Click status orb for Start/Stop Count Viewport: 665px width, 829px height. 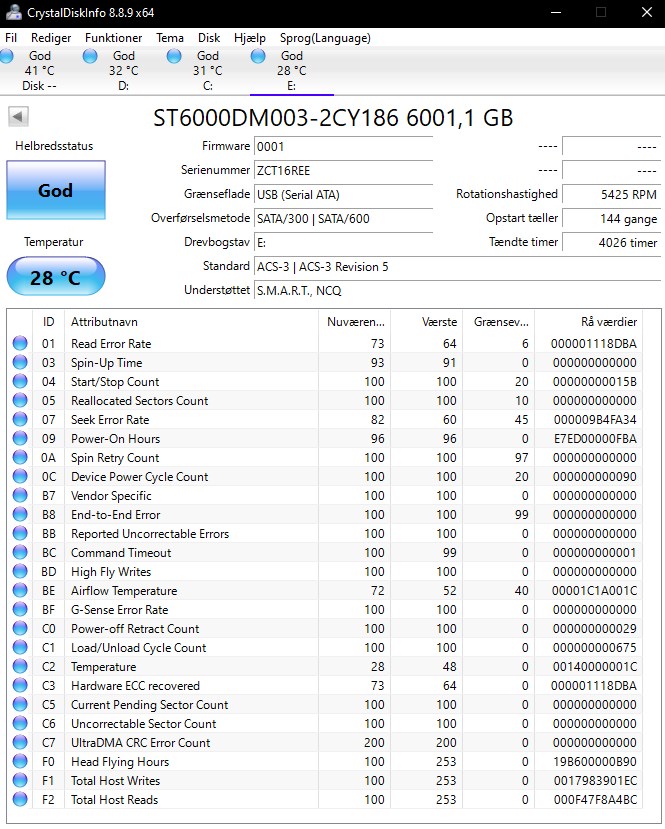(x=20, y=381)
